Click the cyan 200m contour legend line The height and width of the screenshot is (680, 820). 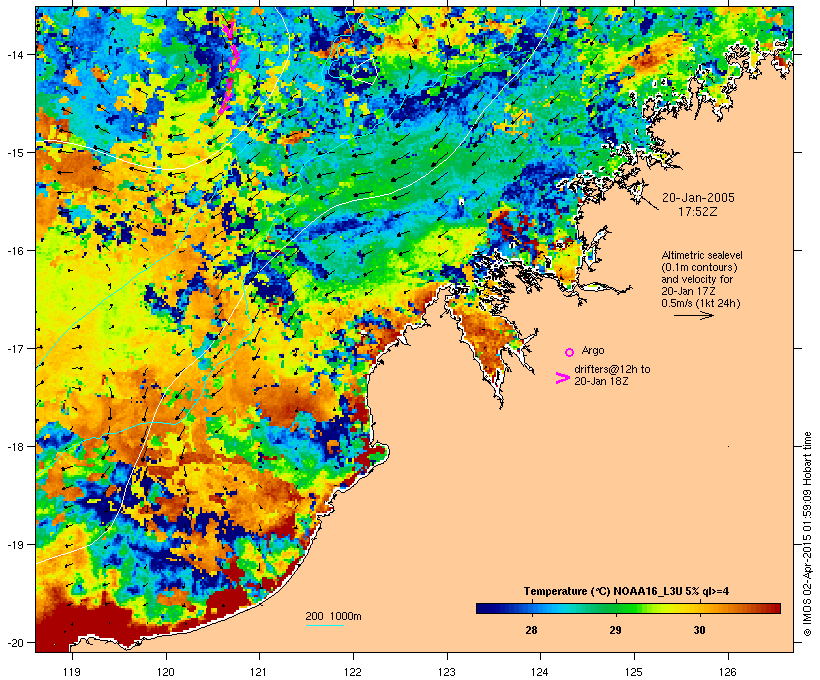pos(324,626)
